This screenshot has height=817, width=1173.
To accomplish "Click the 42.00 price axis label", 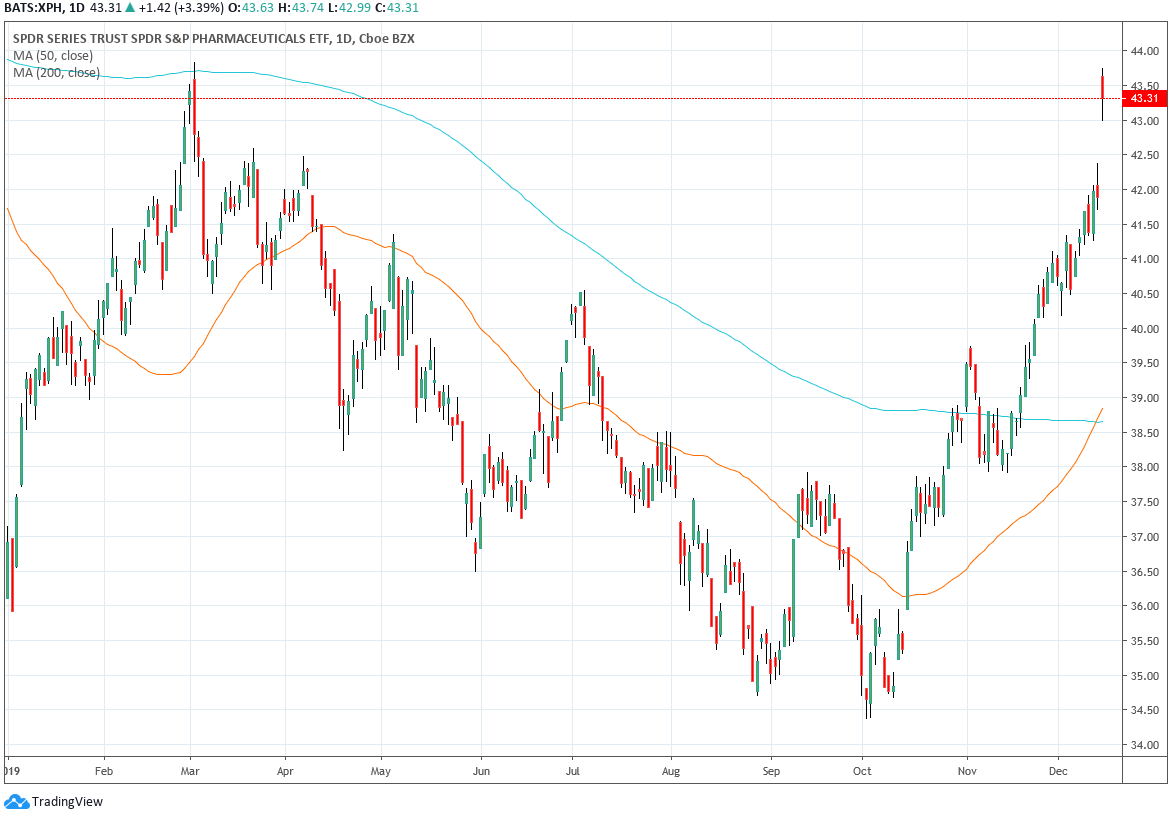I will pyautogui.click(x=1145, y=190).
